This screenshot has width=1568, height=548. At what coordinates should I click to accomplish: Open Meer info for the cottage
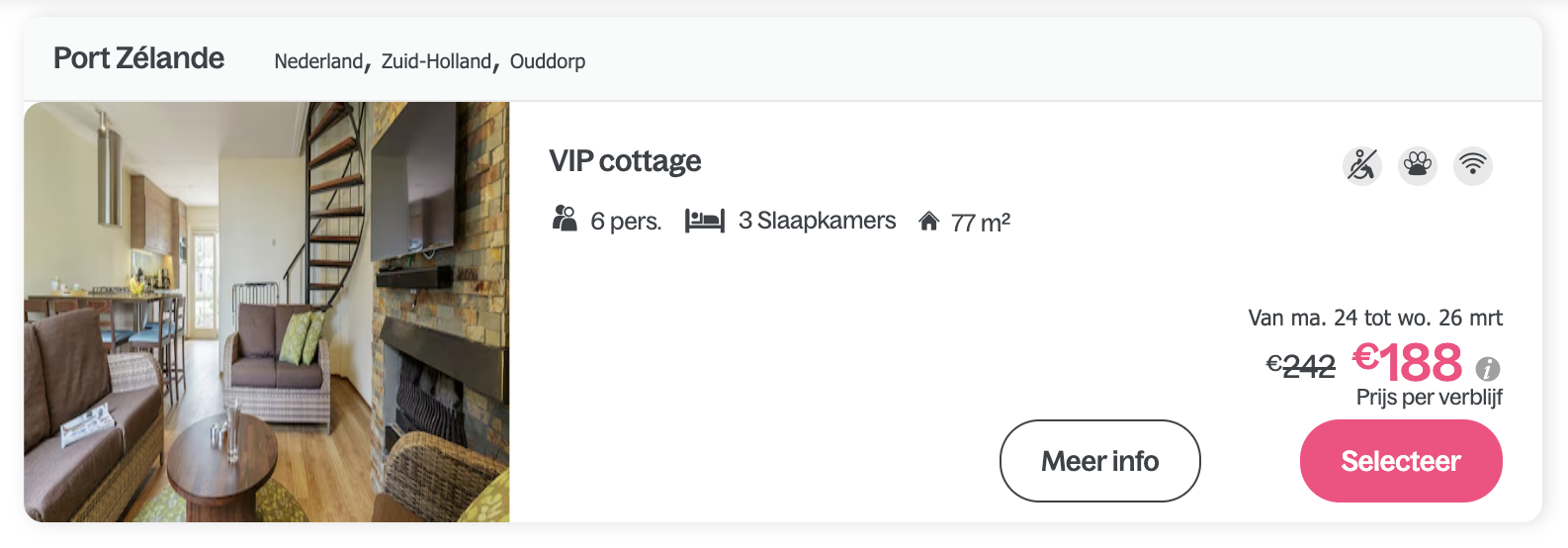(x=1100, y=461)
